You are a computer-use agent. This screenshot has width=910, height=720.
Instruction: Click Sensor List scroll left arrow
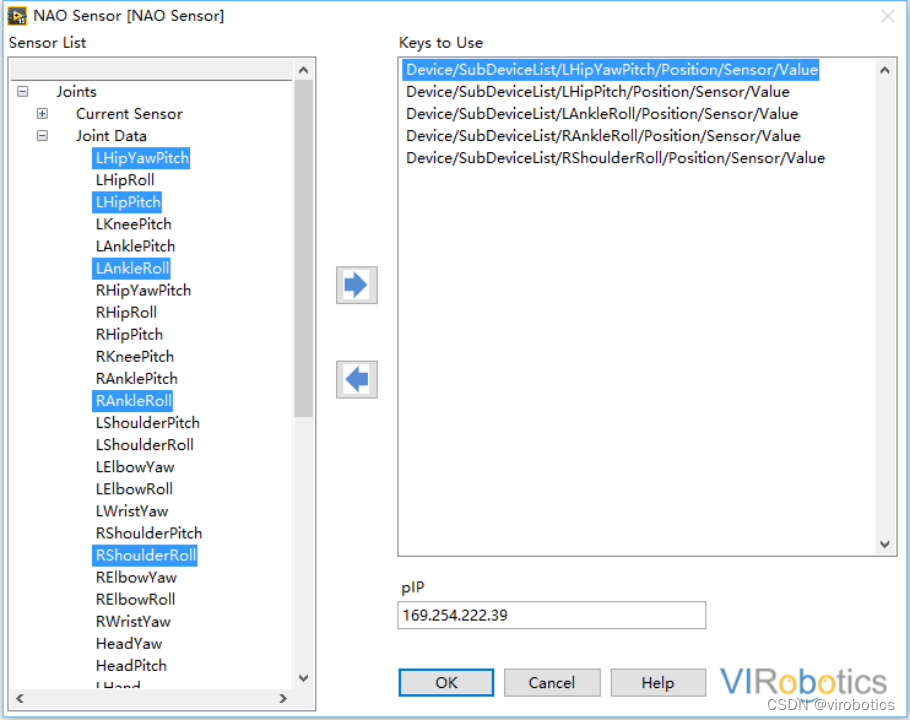coord(20,699)
